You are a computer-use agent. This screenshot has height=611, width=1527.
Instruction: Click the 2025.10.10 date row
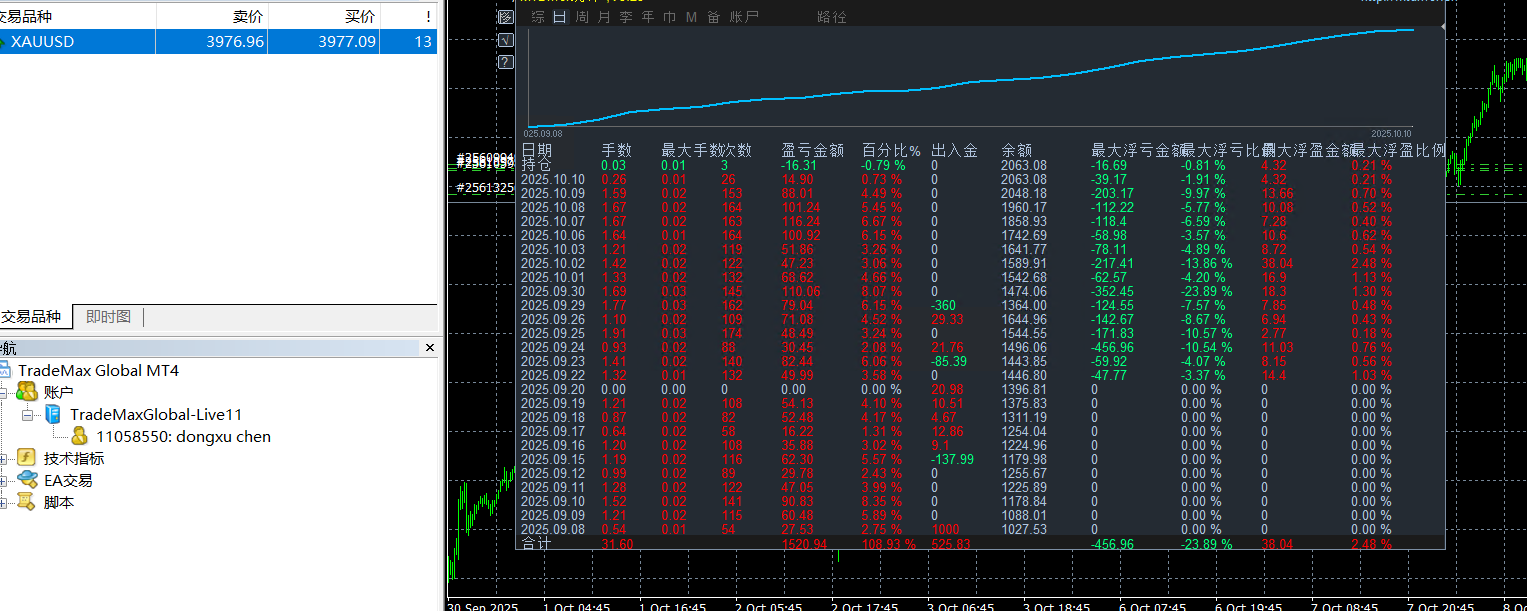point(553,179)
